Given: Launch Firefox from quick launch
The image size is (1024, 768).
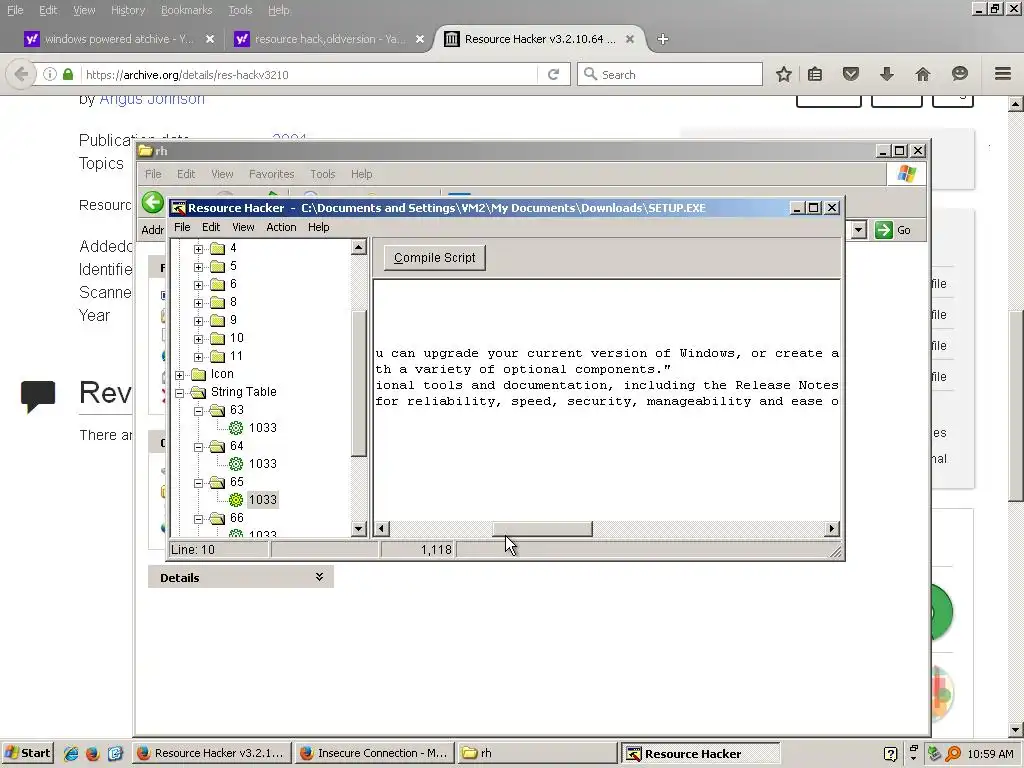Looking at the screenshot, I should coord(92,753).
